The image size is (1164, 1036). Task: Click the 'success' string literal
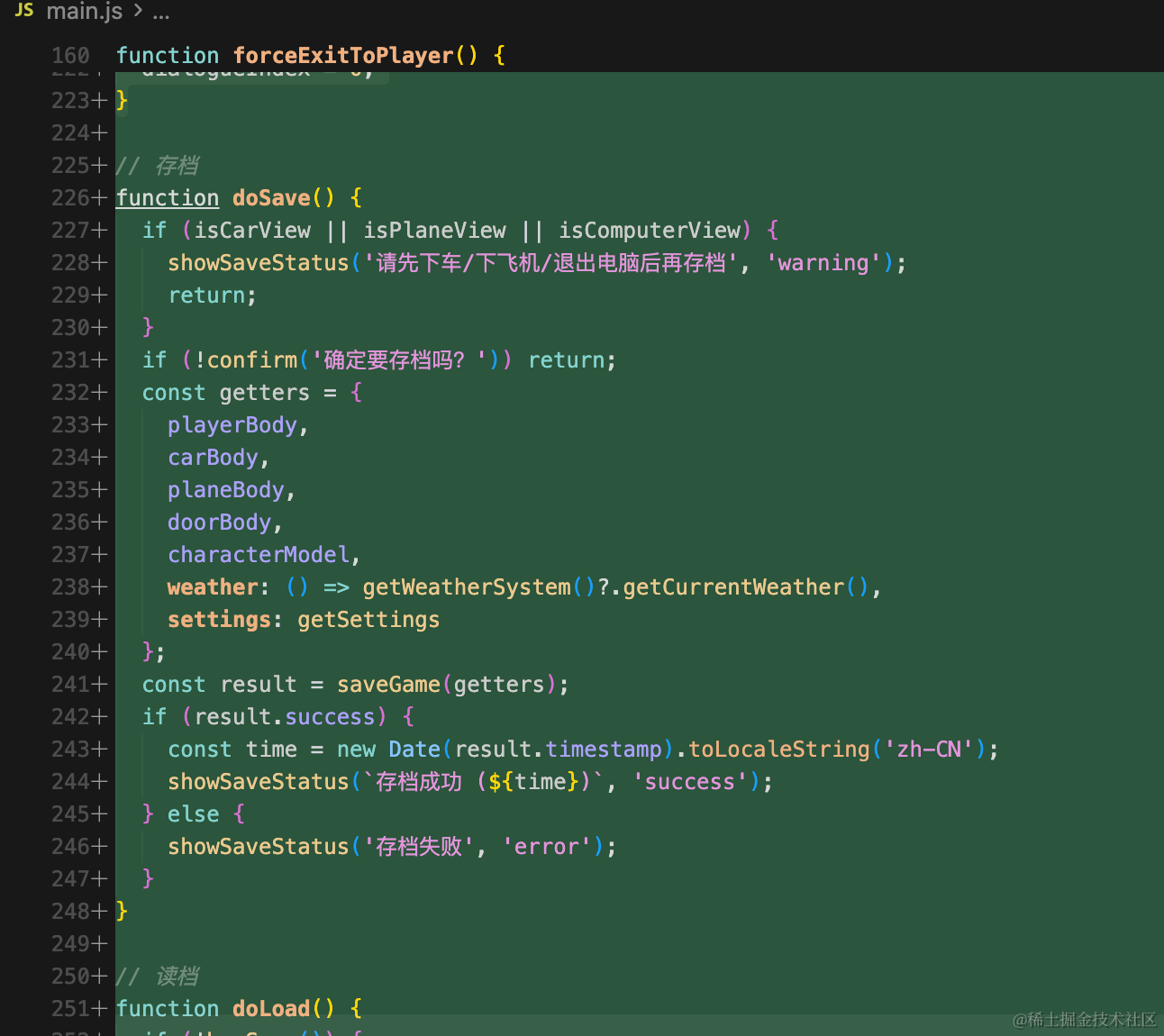coord(690,781)
